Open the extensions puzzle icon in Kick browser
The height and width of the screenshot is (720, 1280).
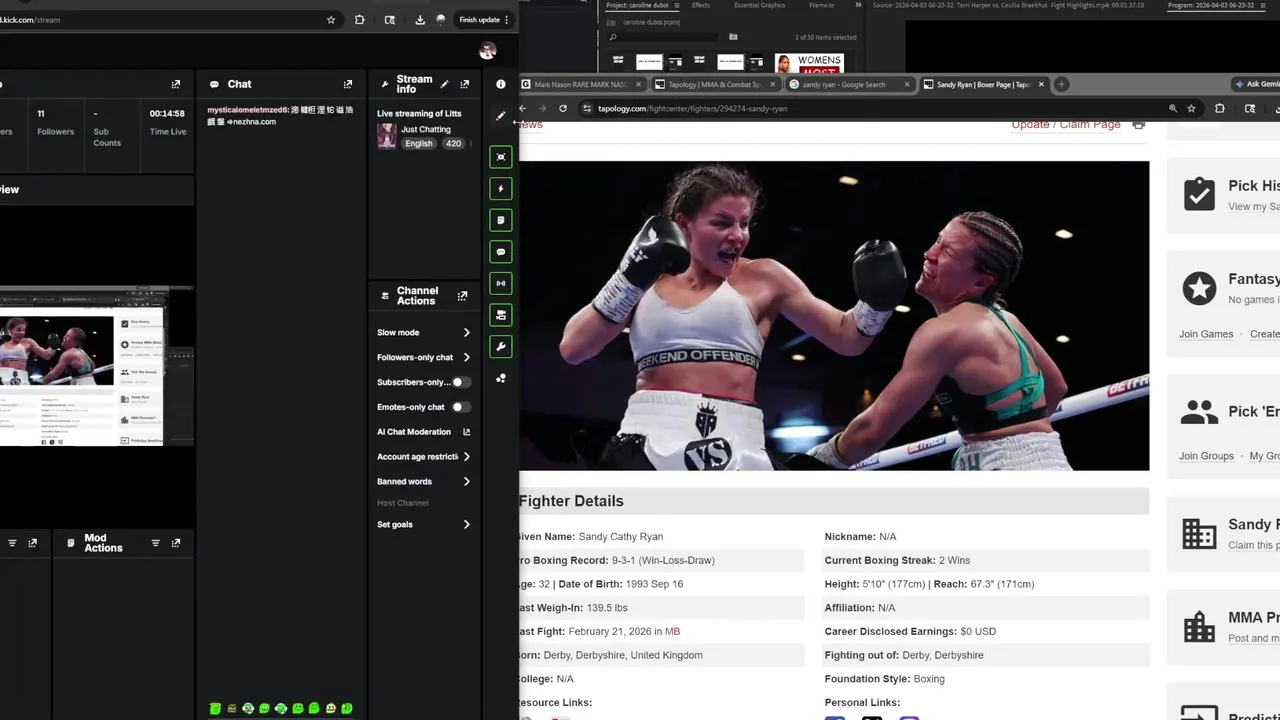tap(360, 19)
